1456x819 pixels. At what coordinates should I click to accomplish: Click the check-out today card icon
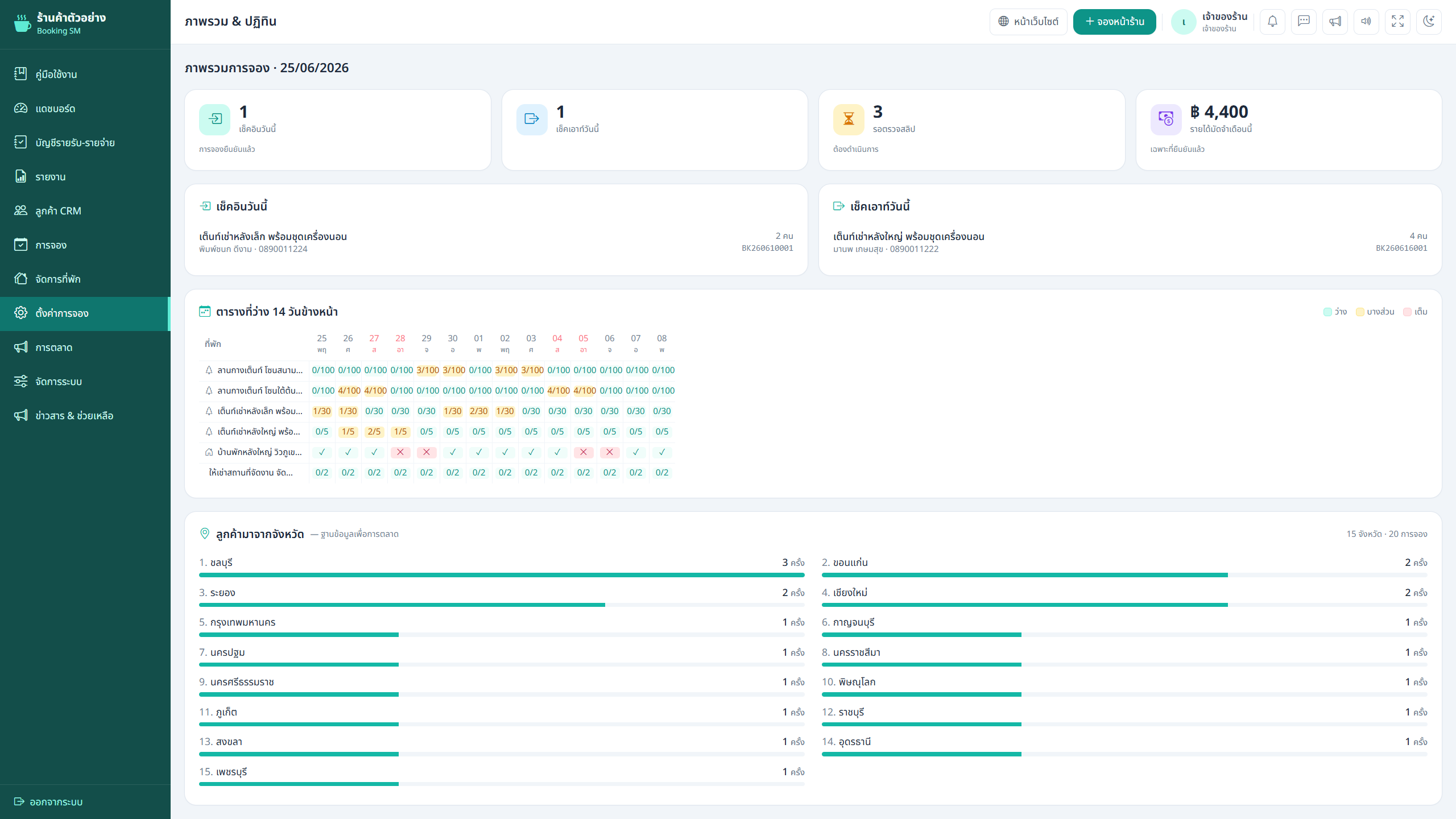(532, 119)
